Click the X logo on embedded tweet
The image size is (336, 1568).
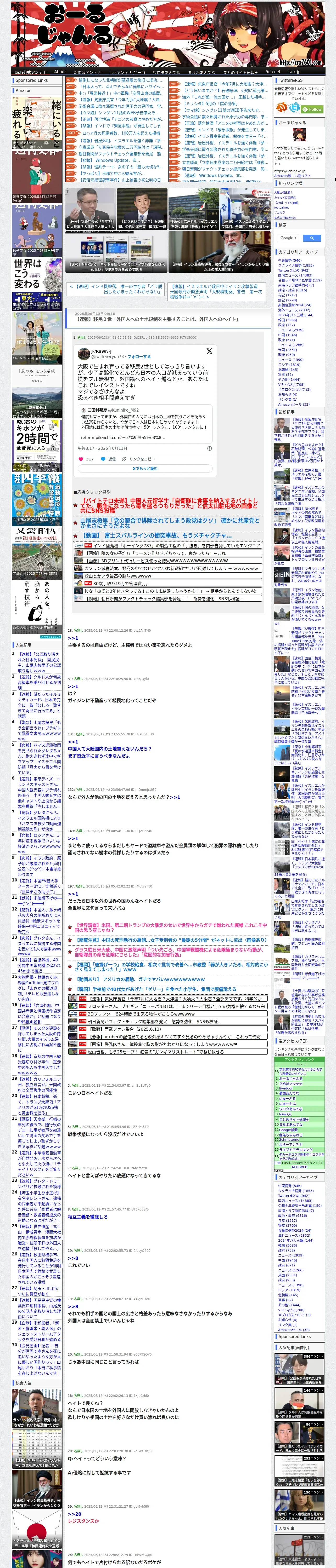point(209,351)
